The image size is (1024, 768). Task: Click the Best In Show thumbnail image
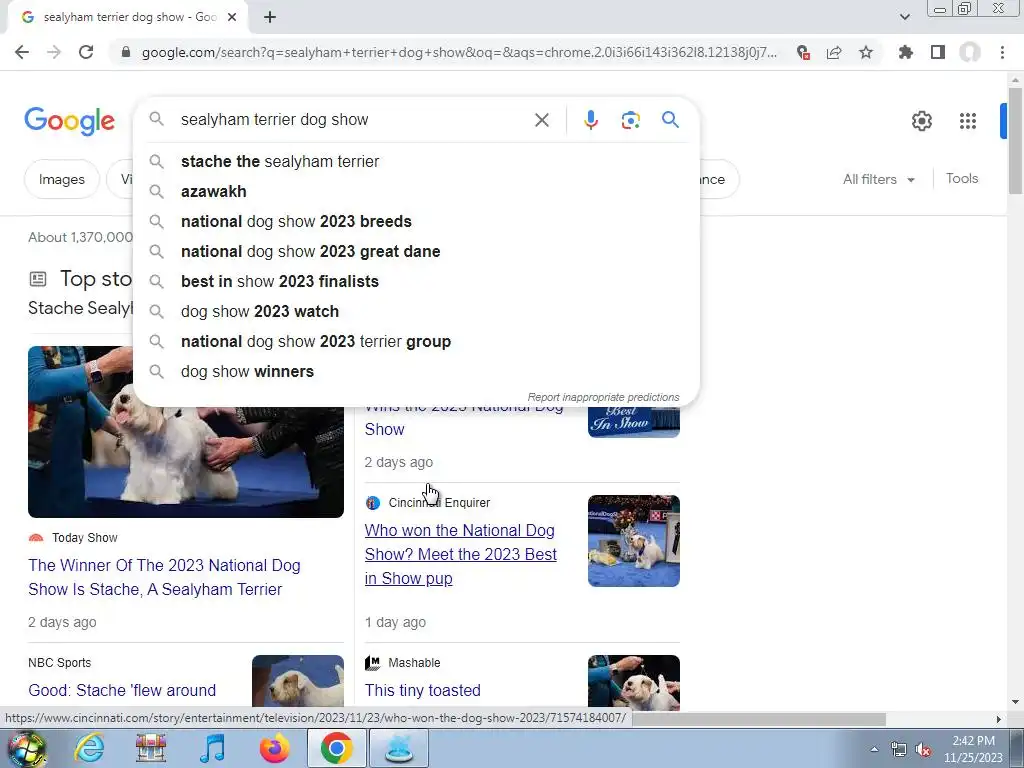click(x=633, y=421)
